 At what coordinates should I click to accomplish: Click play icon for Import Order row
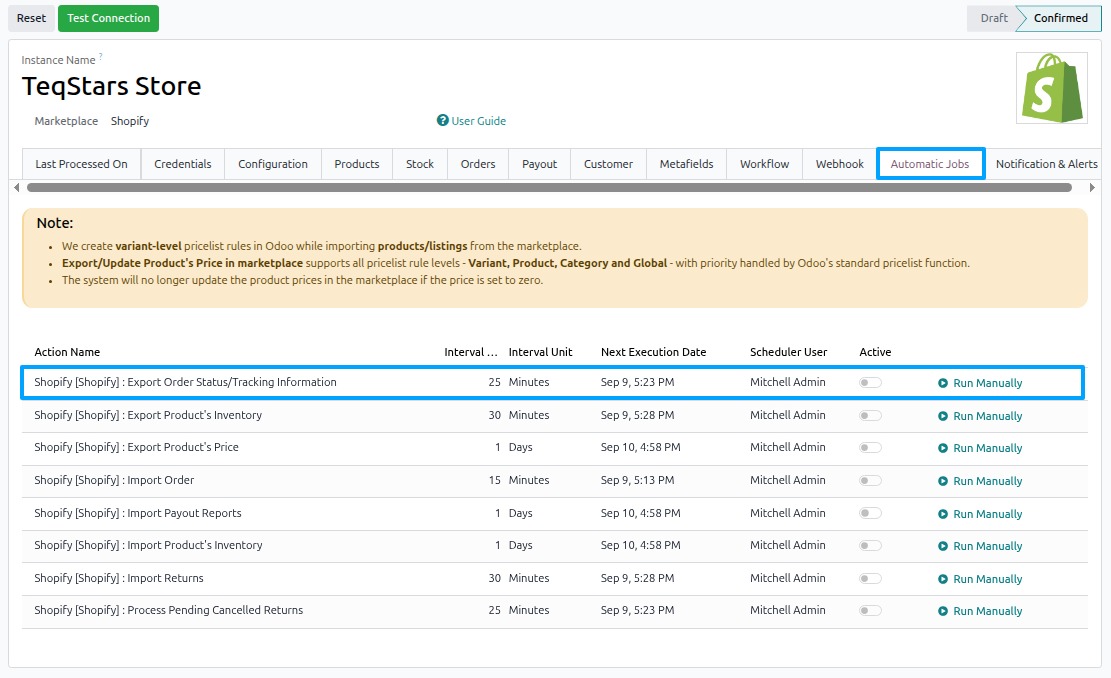point(943,481)
